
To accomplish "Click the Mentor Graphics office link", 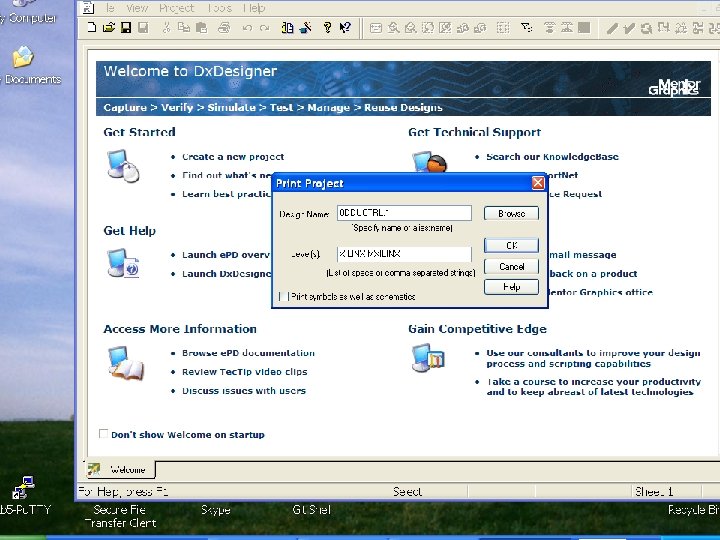I will (600, 292).
